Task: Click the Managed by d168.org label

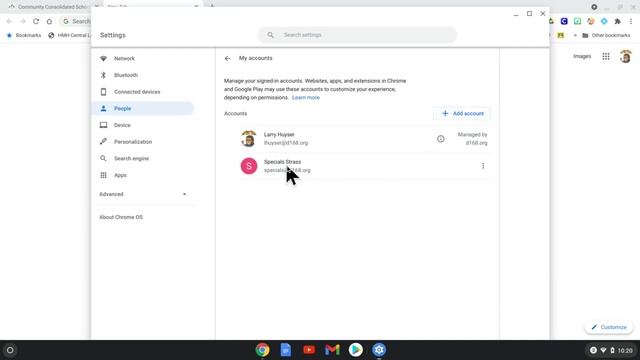Action: 472,139
